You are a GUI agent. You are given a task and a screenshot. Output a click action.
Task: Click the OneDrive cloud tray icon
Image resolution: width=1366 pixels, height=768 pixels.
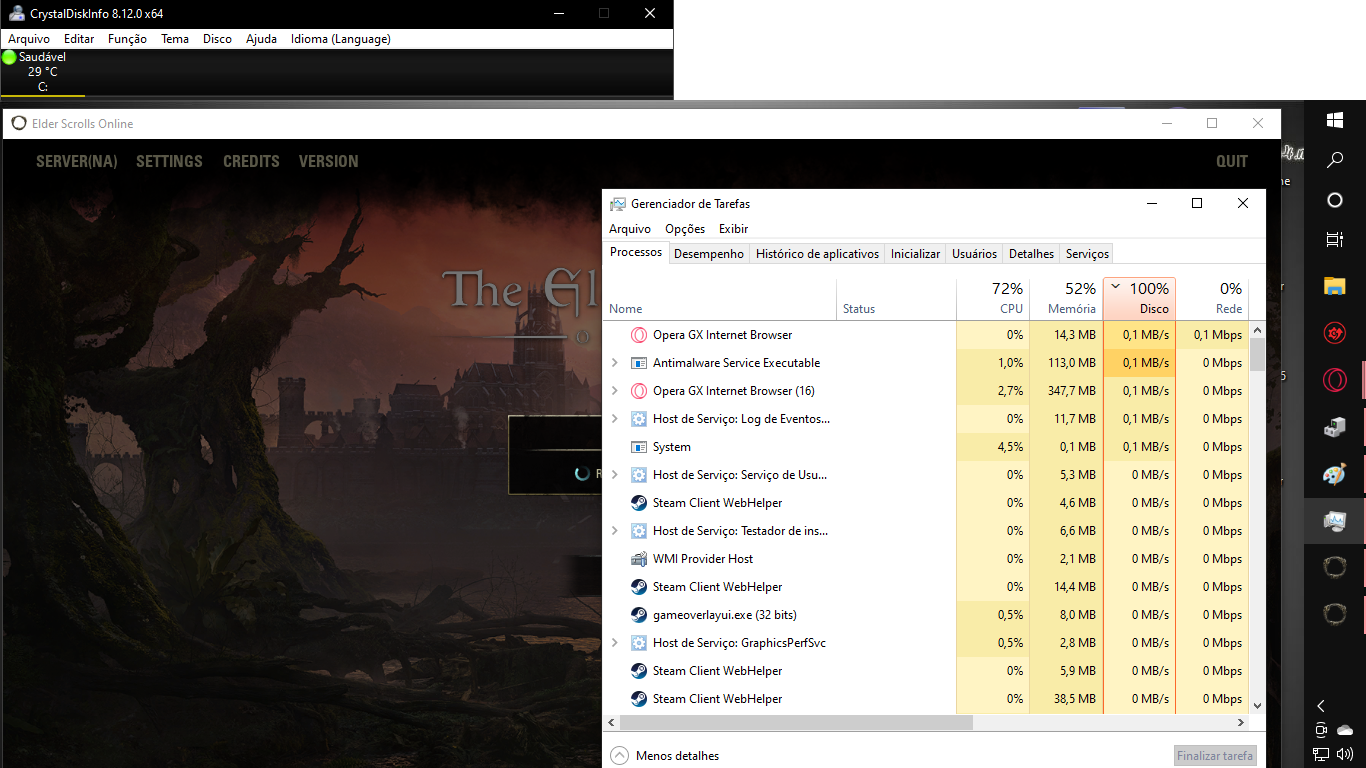point(1345,730)
